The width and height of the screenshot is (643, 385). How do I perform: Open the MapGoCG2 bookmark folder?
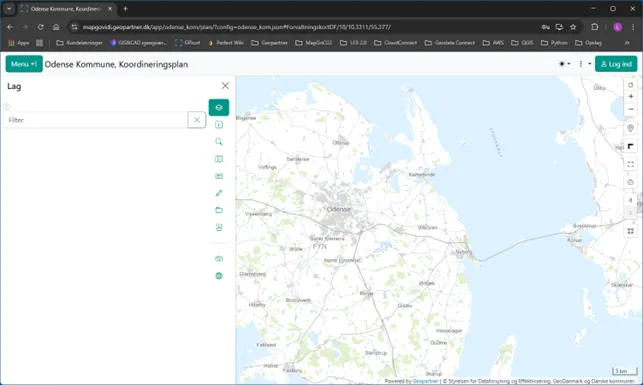314,43
